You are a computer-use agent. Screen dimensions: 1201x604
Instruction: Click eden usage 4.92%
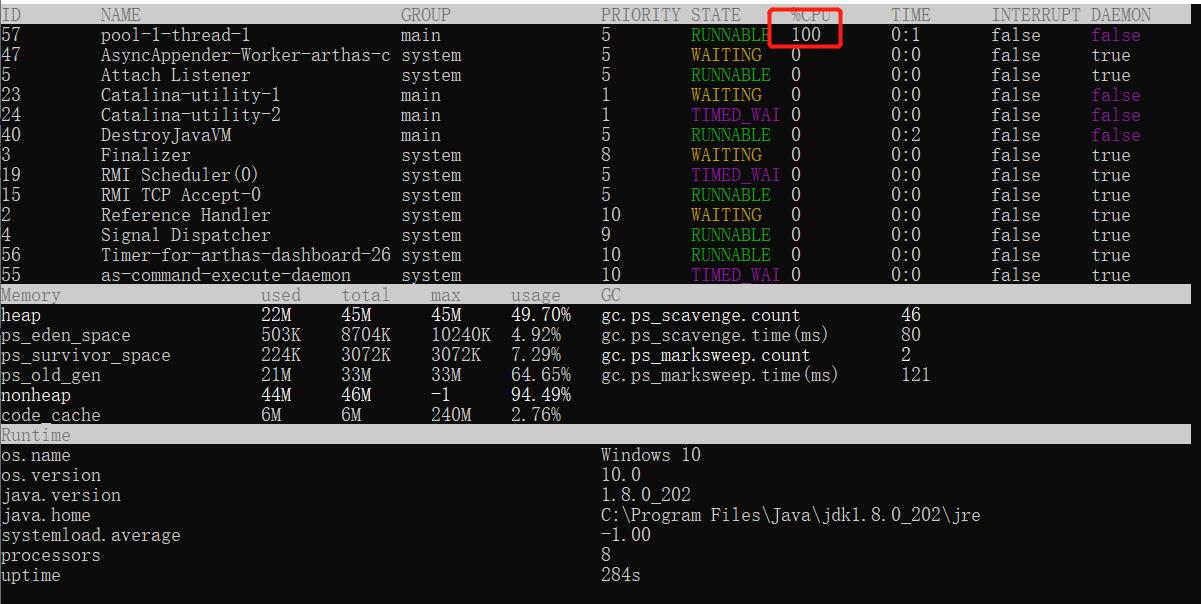coord(536,335)
